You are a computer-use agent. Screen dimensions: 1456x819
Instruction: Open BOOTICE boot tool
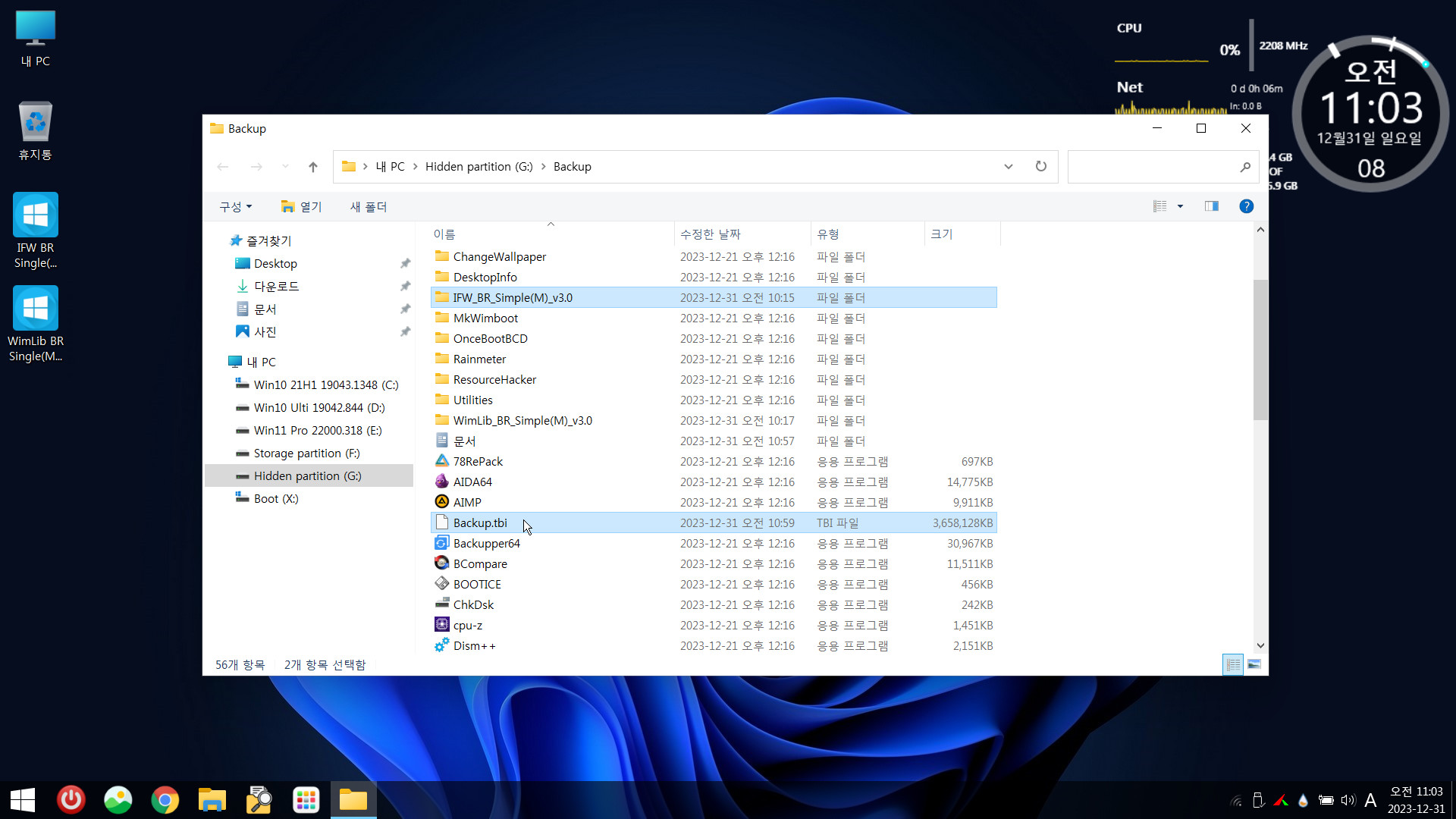pos(477,583)
